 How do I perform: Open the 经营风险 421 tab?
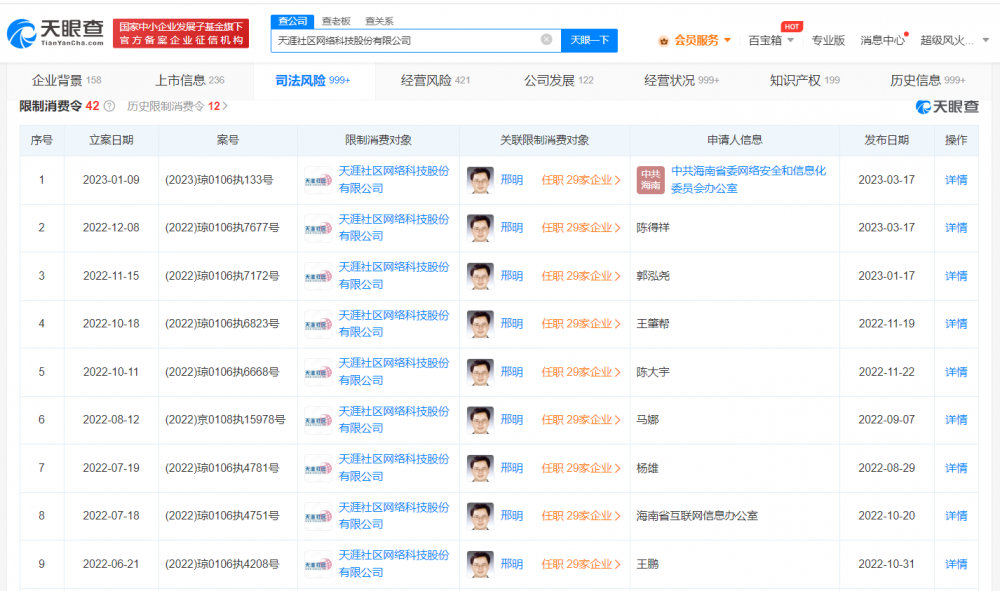436,80
